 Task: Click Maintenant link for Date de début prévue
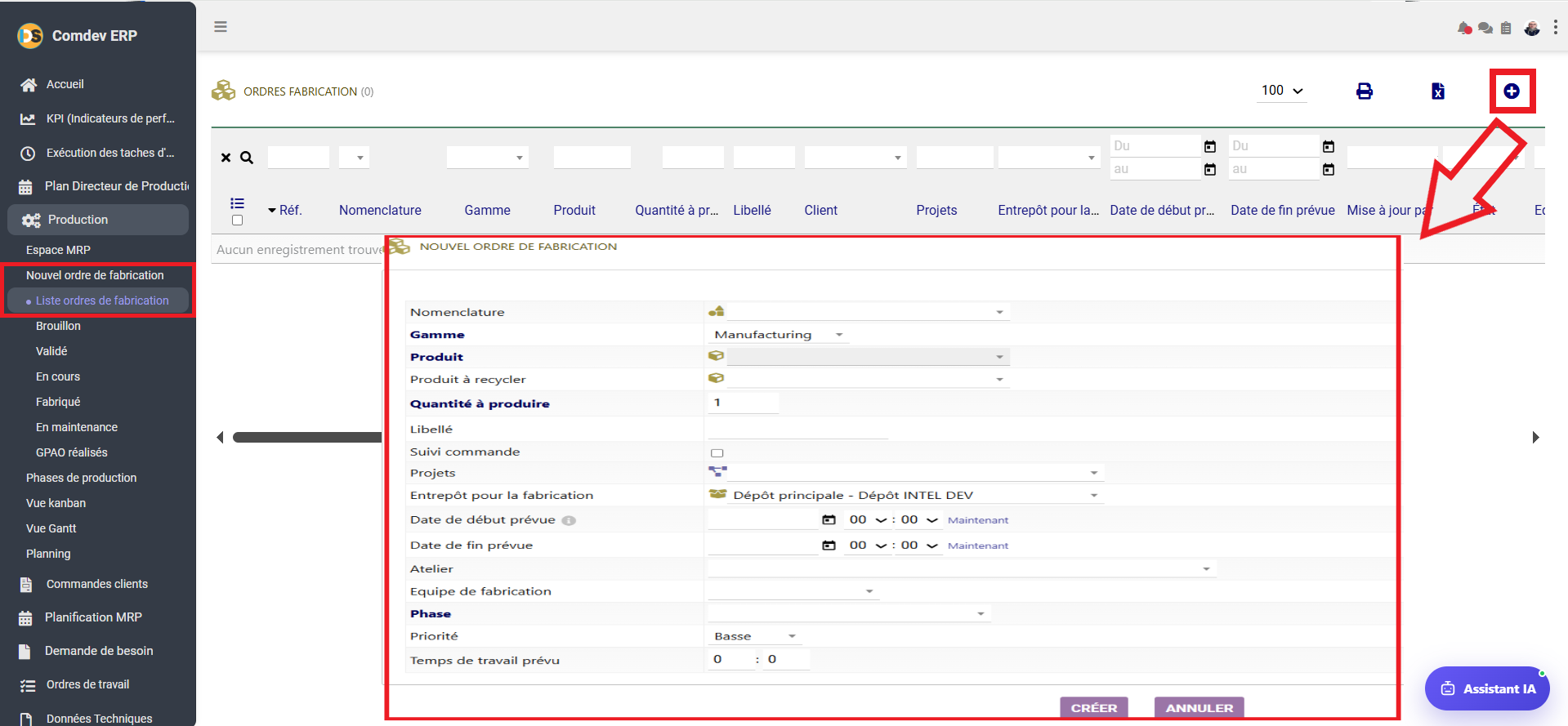[978, 520]
